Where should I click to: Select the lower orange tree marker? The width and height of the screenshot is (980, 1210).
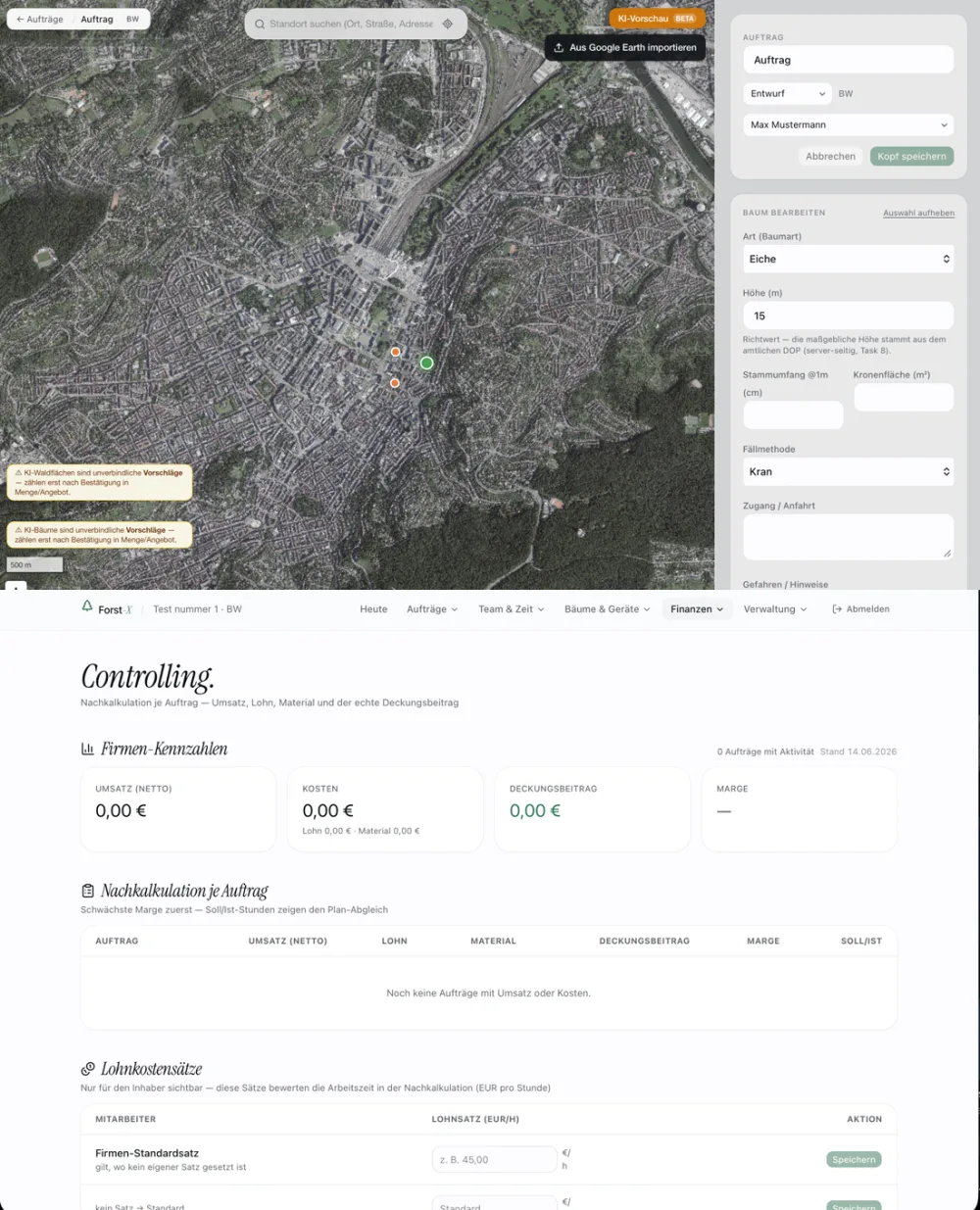tap(395, 383)
